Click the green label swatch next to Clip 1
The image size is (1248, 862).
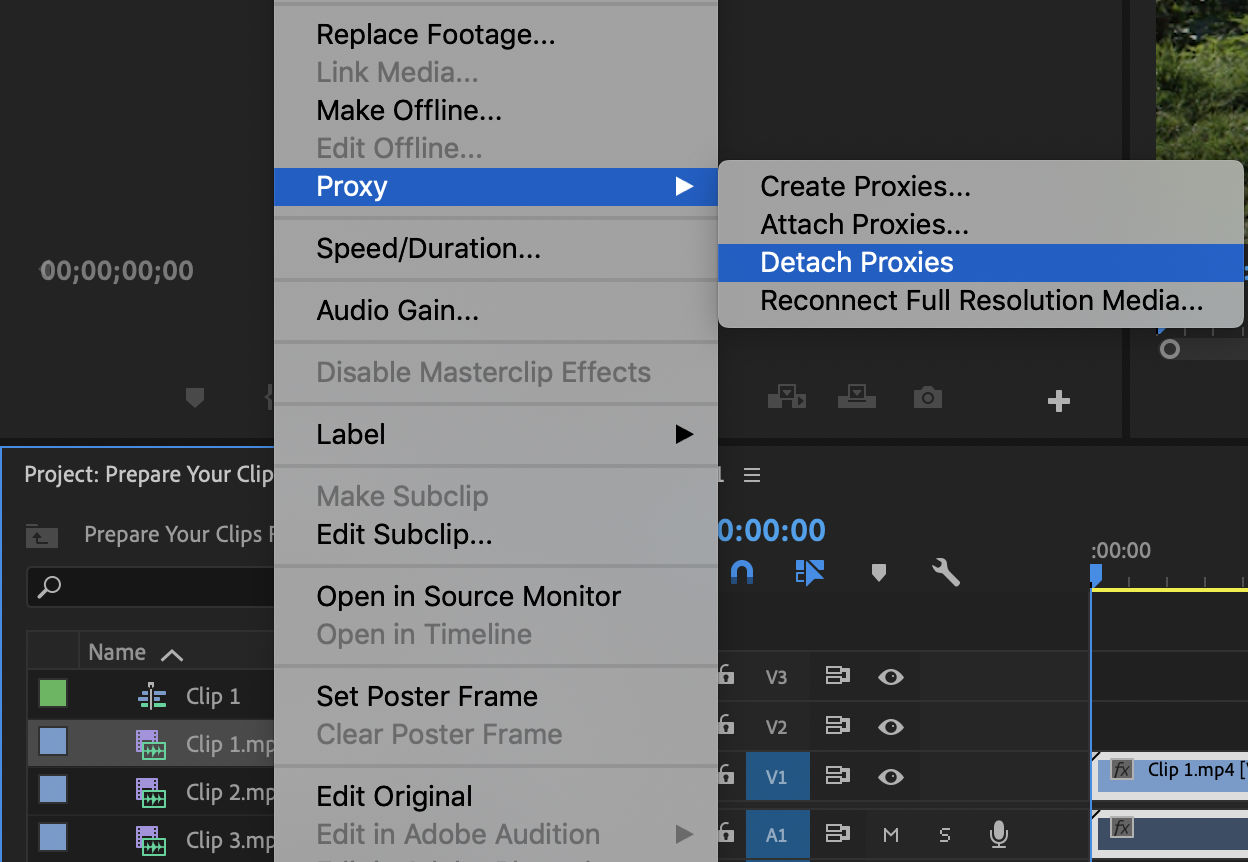(52, 695)
